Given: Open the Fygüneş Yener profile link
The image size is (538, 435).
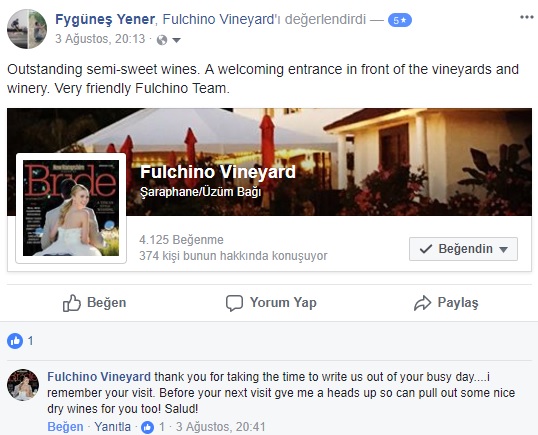Looking at the screenshot, I should click(105, 19).
